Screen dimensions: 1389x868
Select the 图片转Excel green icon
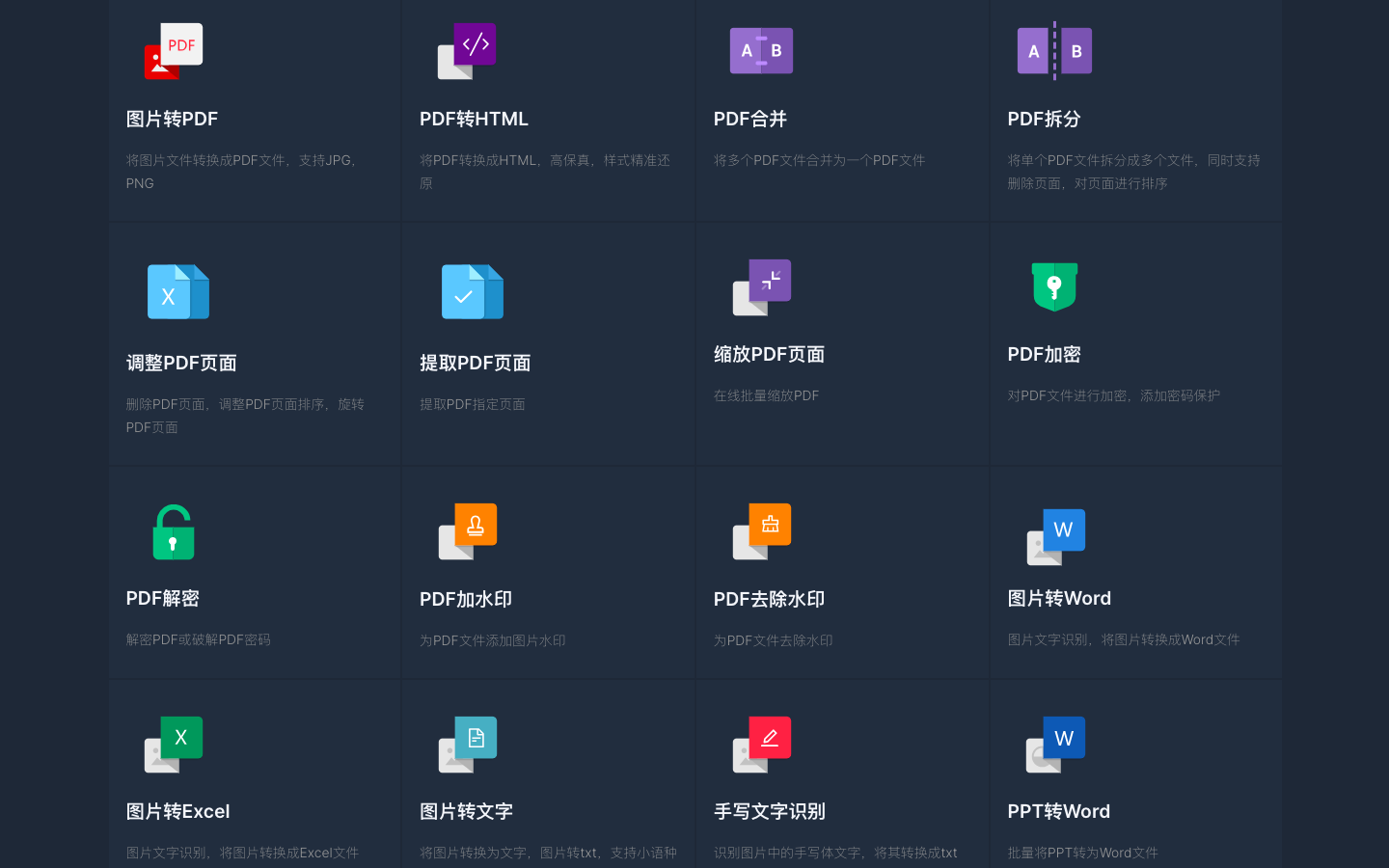[174, 746]
